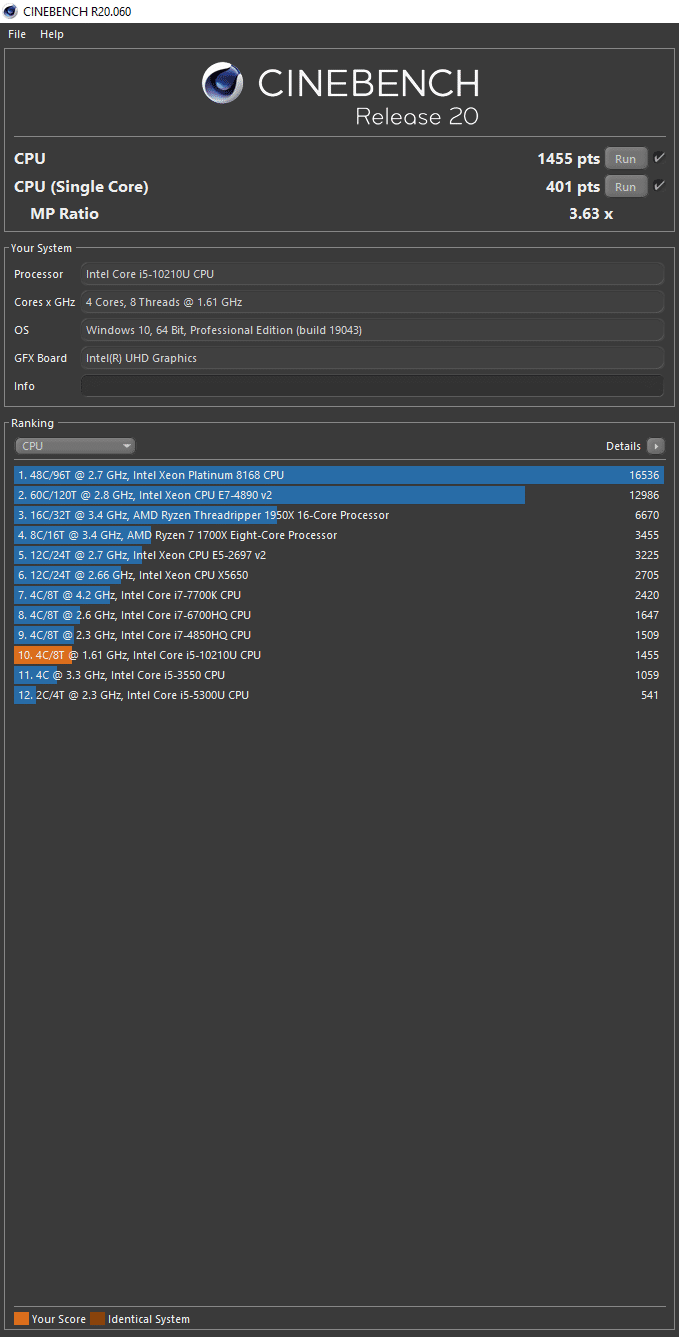Viewport: 679px width, 1337px height.
Task: Click the Cores x GHz field
Action: click(x=372, y=302)
